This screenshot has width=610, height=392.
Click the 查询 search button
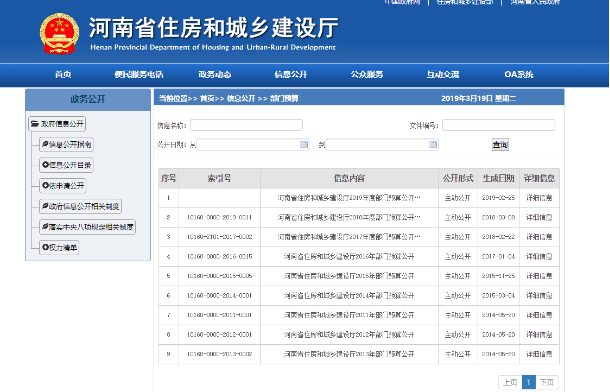500,145
